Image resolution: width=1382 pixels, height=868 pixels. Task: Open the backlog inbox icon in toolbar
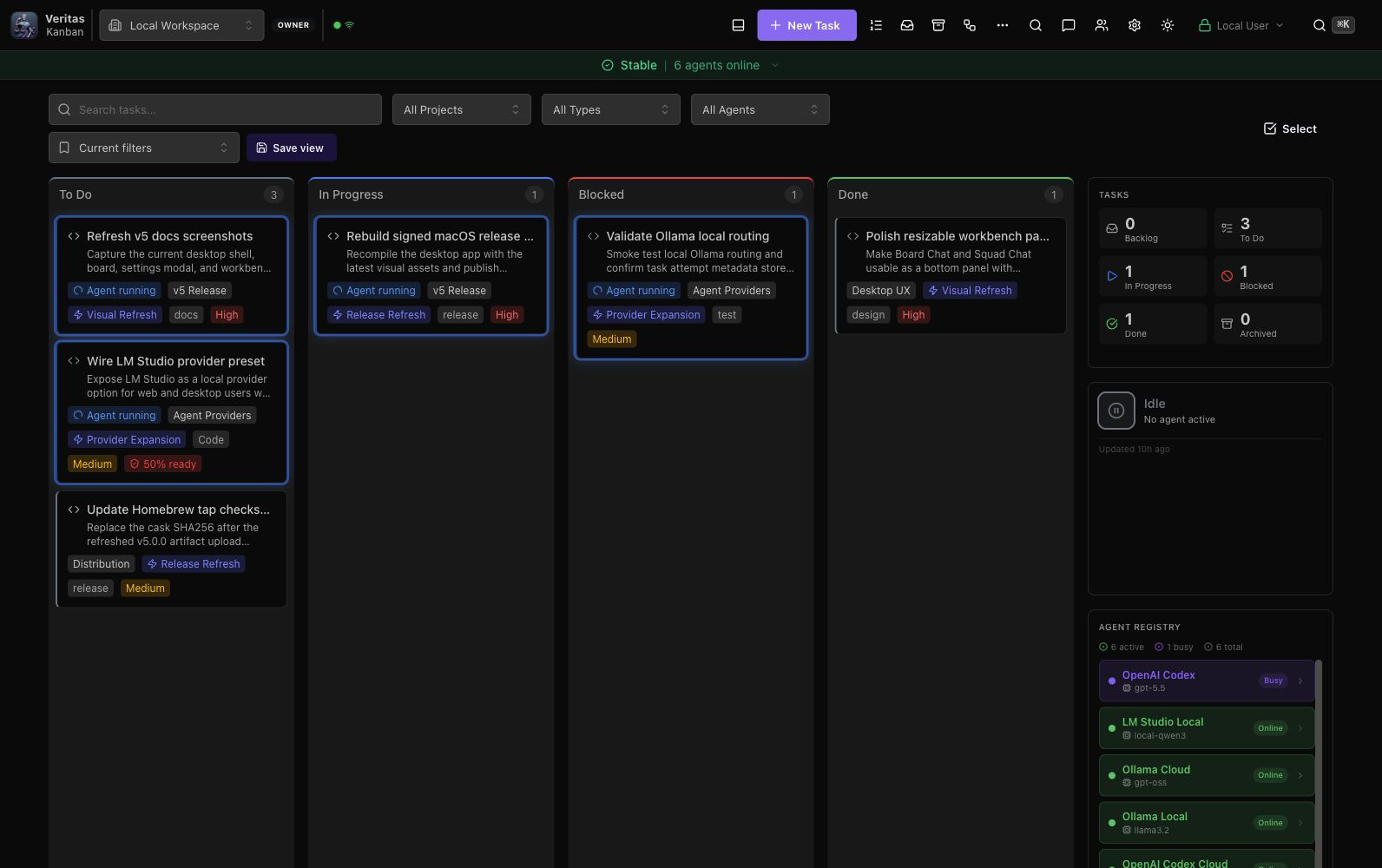907,25
